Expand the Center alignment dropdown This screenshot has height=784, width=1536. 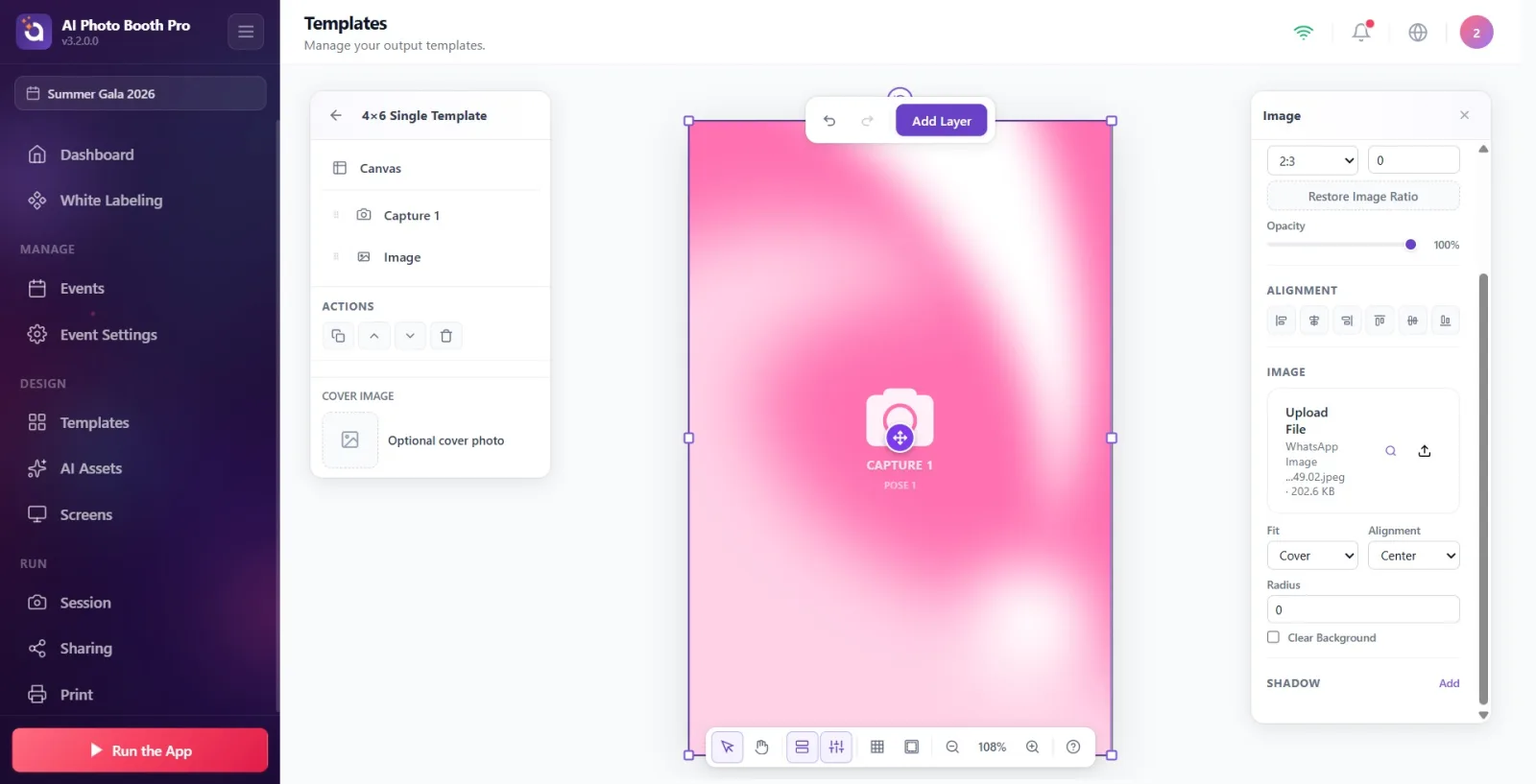[x=1414, y=556]
